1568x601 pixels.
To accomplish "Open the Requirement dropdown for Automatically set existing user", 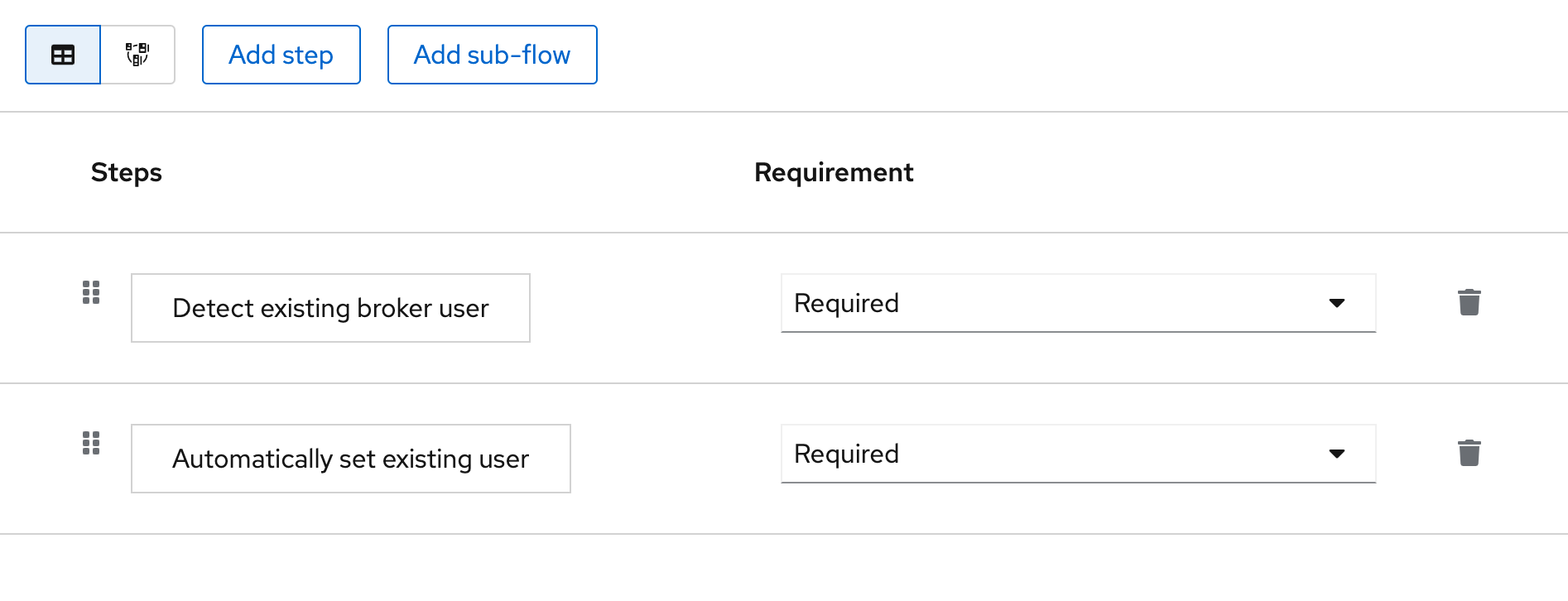I will pyautogui.click(x=1078, y=454).
